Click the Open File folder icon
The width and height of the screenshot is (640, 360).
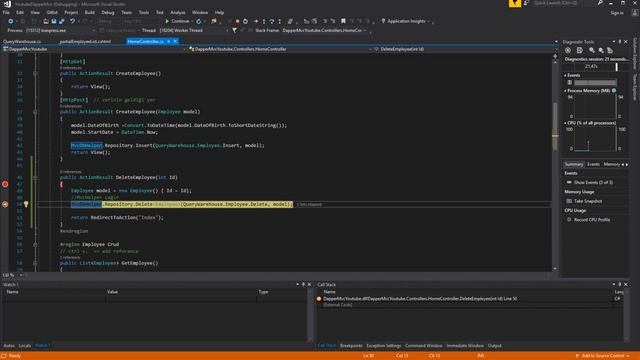(46, 21)
